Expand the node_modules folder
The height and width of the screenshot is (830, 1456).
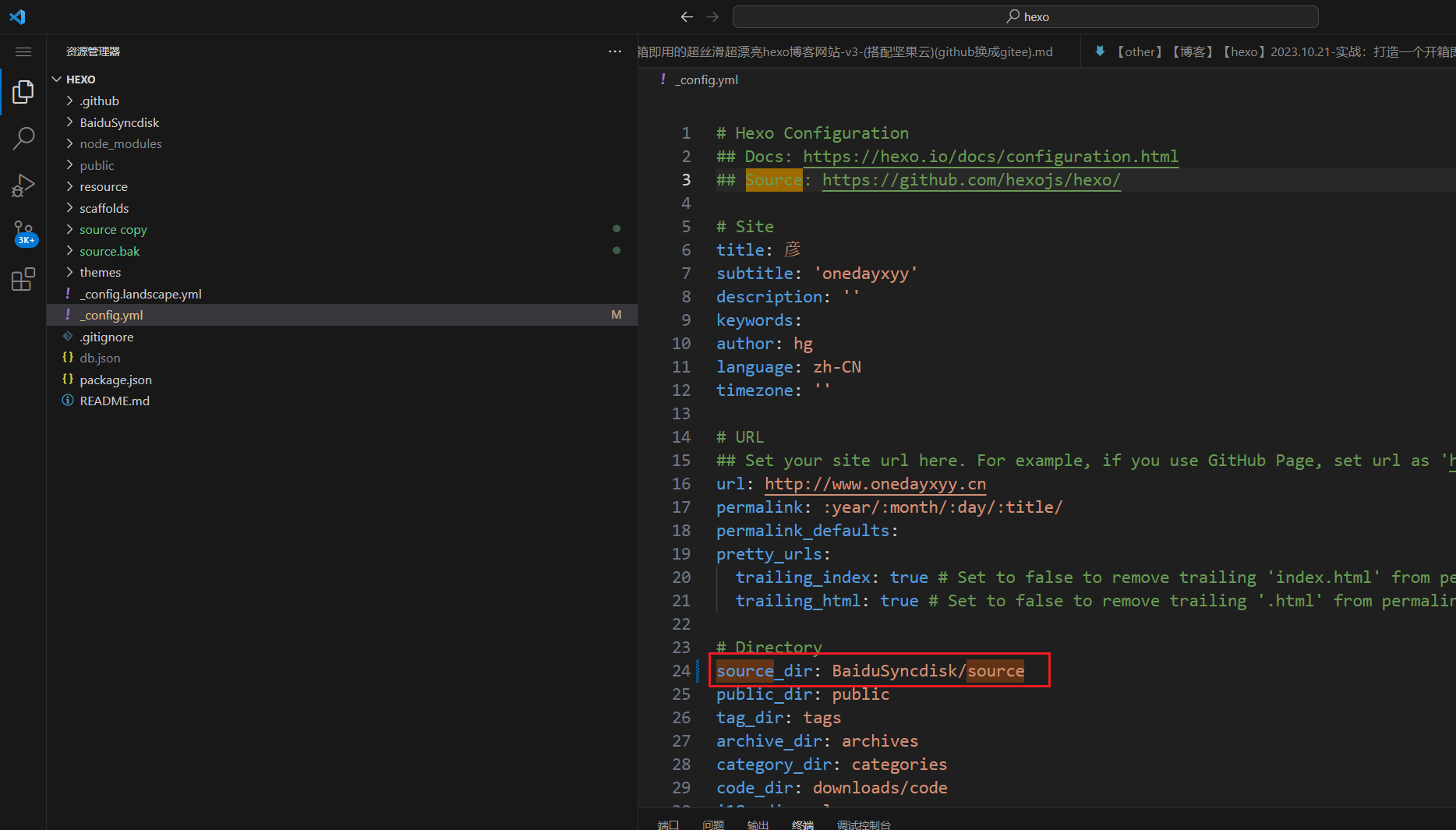(x=343, y=143)
